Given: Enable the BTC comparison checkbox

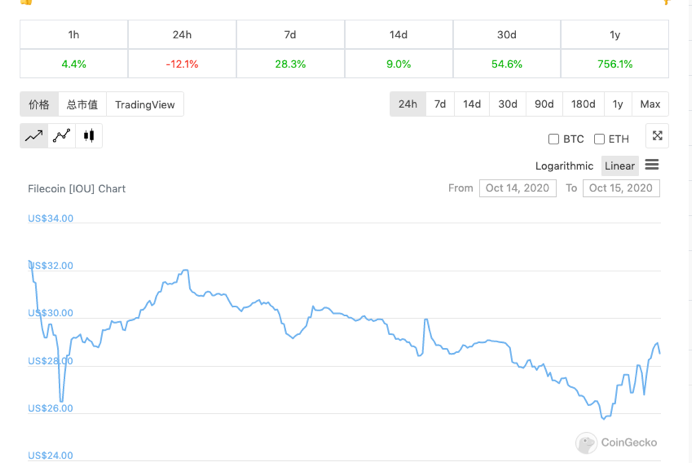Looking at the screenshot, I should tap(553, 139).
